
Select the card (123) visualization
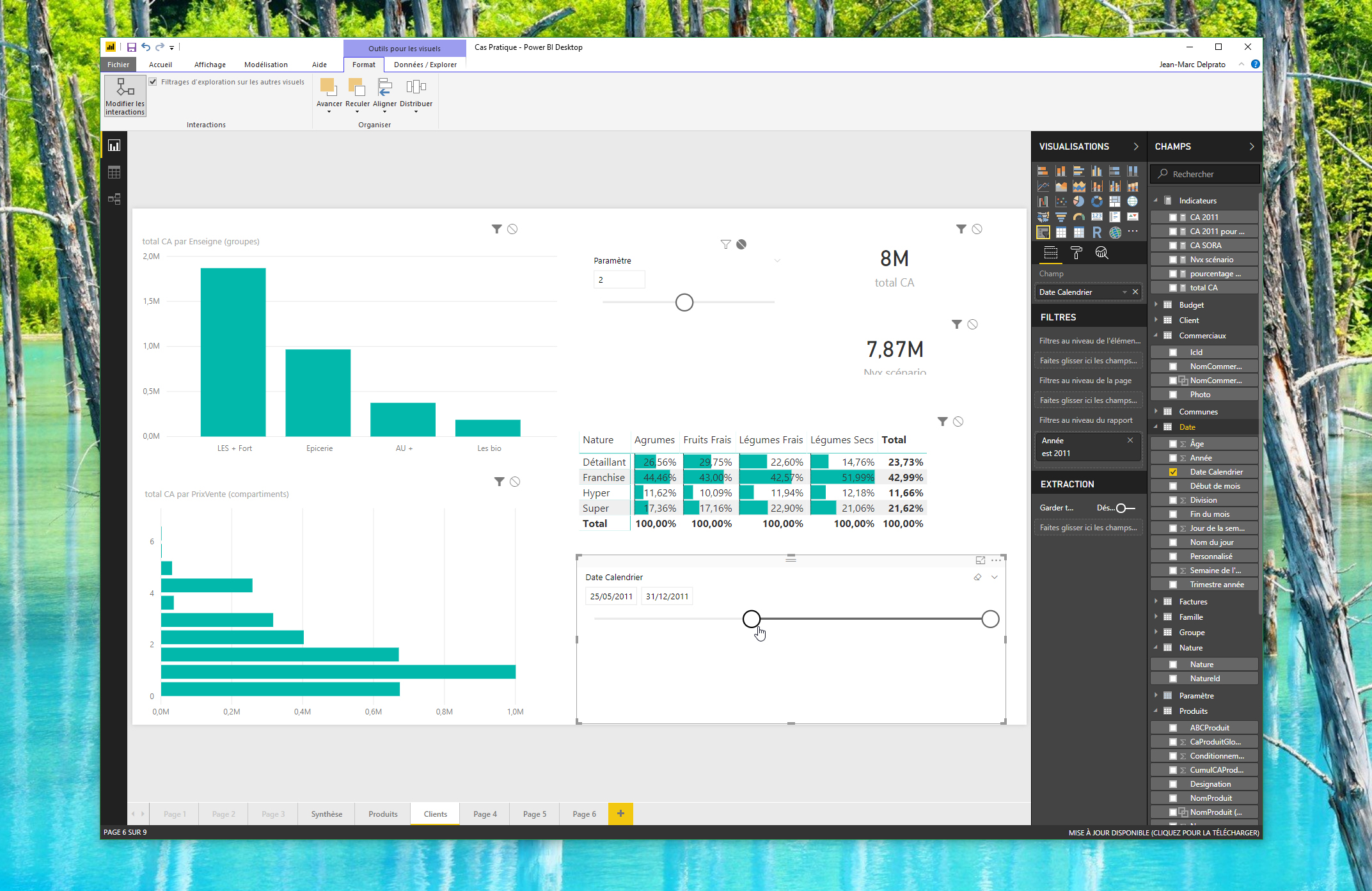1096,217
